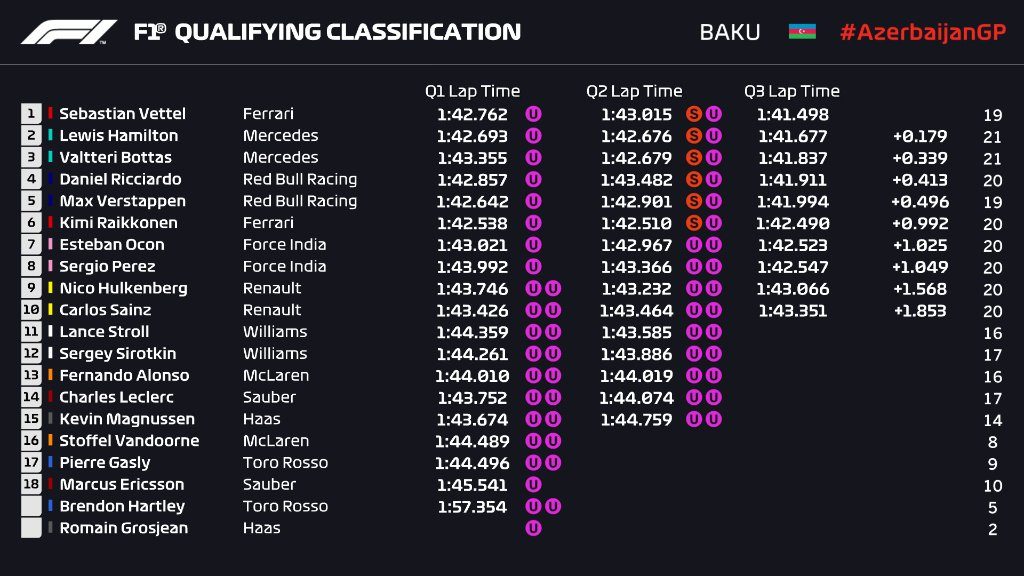Select the Q2 Lap Time column header
The width and height of the screenshot is (1024, 576).
pos(634,91)
